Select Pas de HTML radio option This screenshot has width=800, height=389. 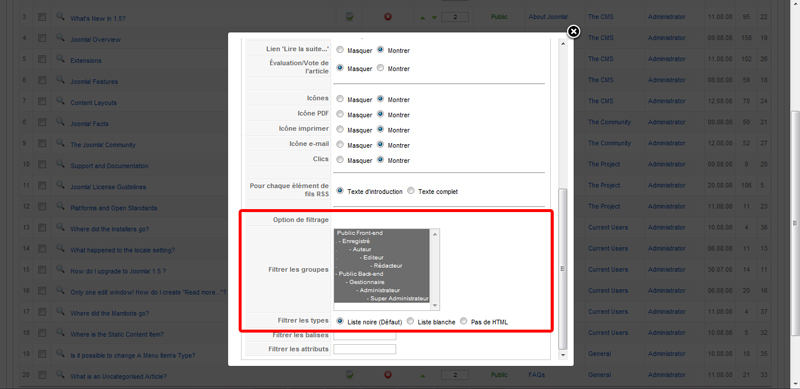(x=463, y=322)
